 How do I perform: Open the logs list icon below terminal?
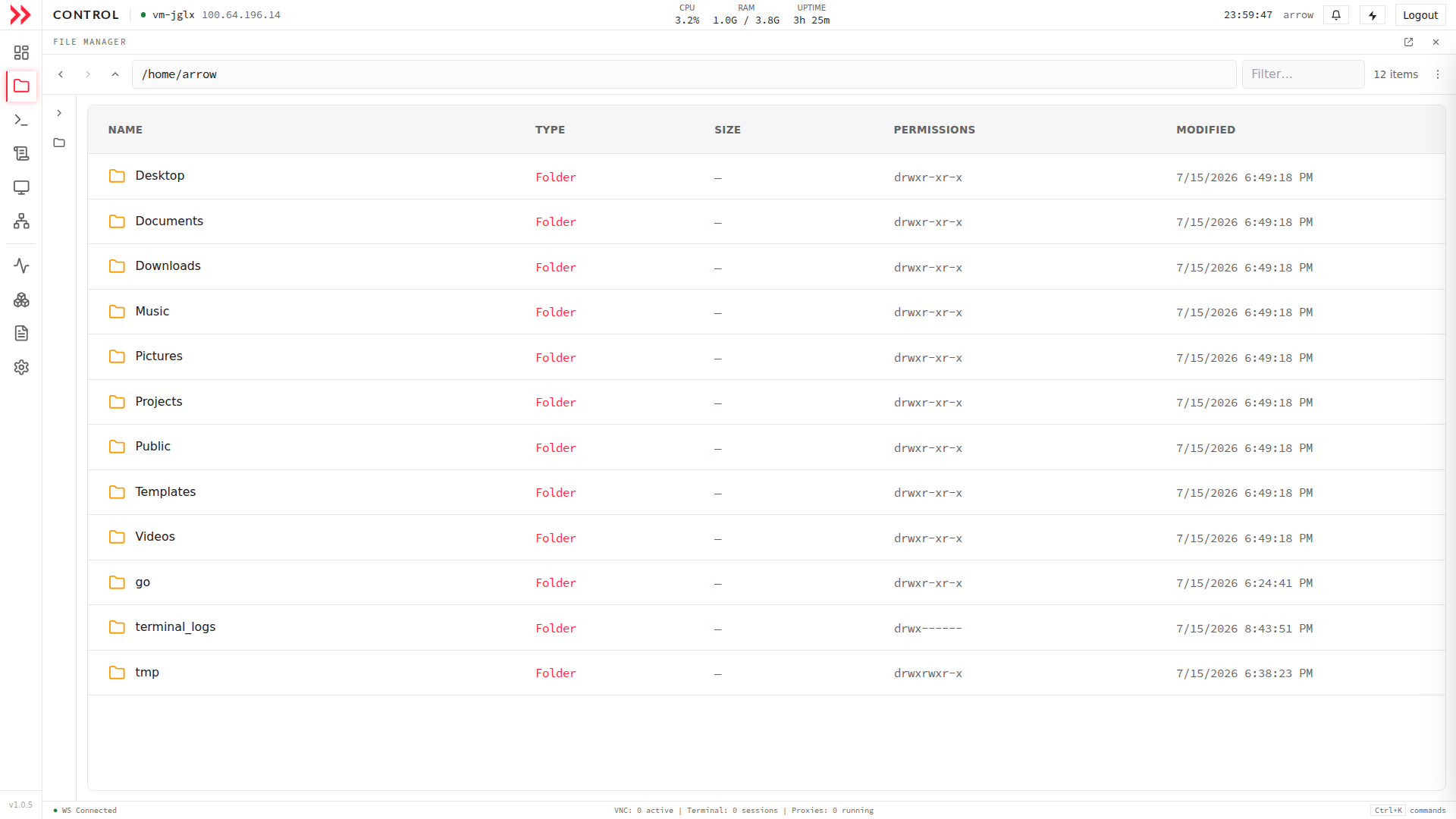[x=21, y=154]
